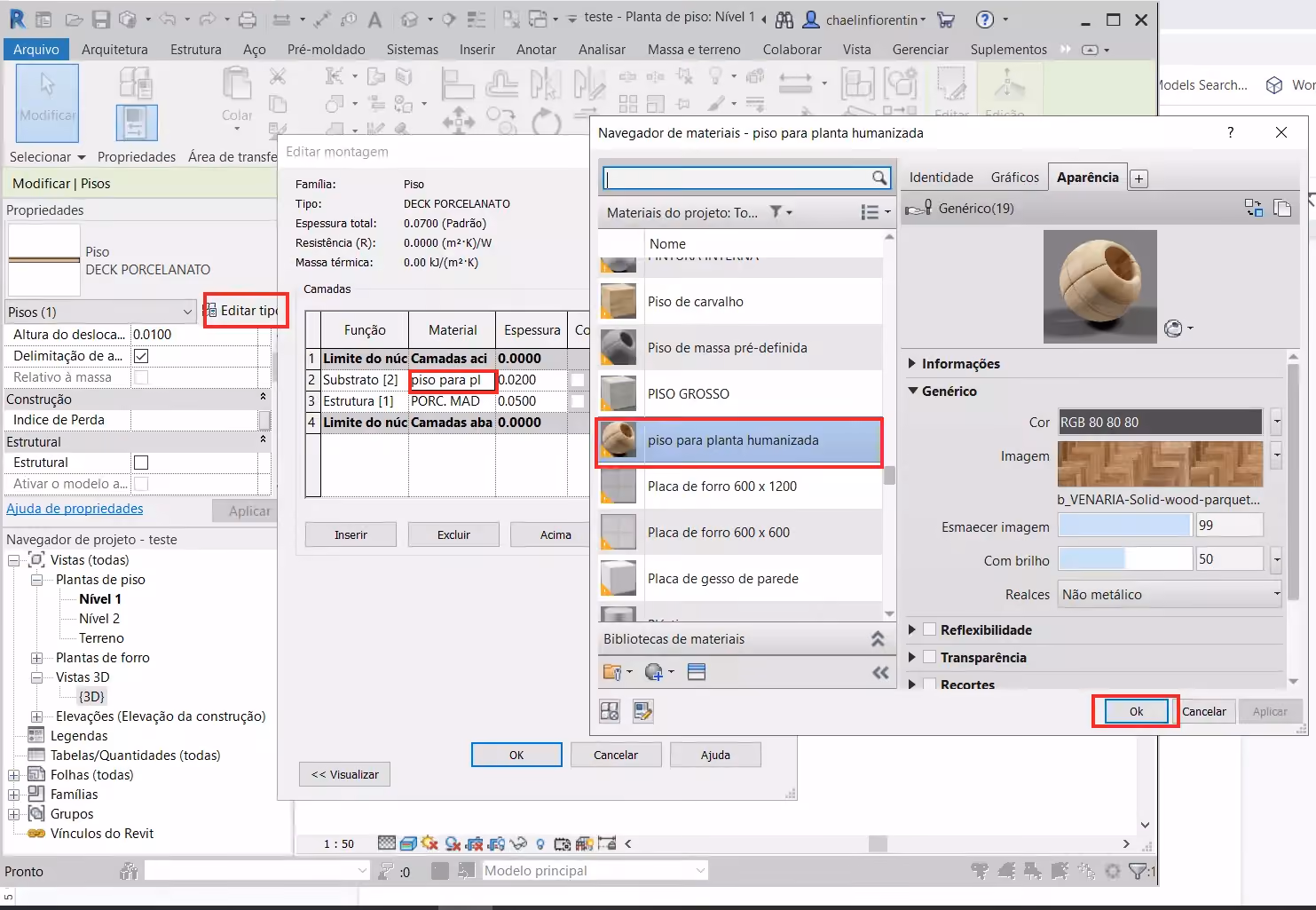Expand the Informações section

tap(911, 363)
